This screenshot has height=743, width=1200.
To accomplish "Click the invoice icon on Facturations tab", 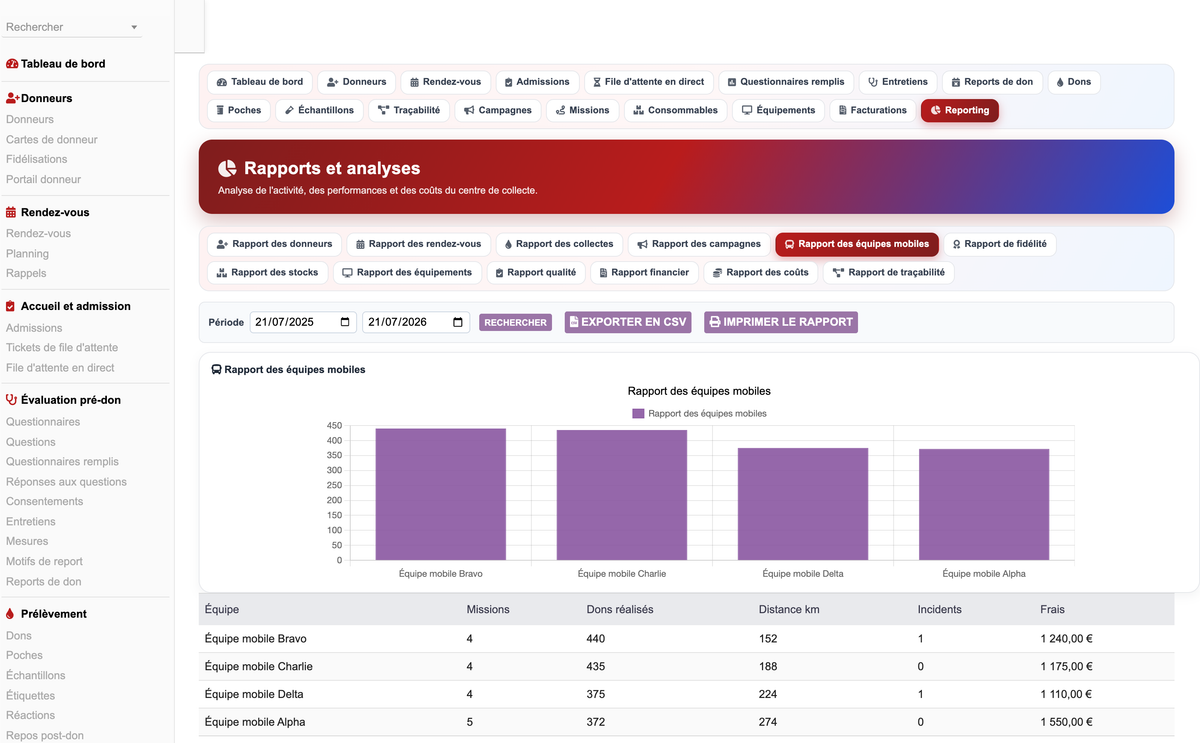I will tap(842, 110).
